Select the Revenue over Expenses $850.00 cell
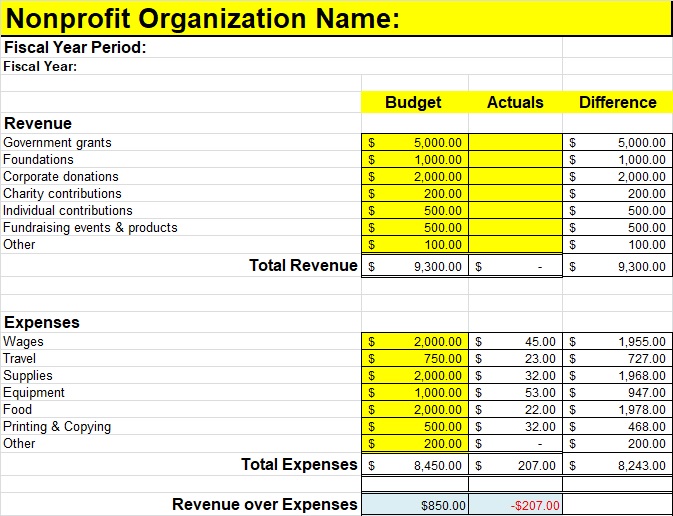 413,505
